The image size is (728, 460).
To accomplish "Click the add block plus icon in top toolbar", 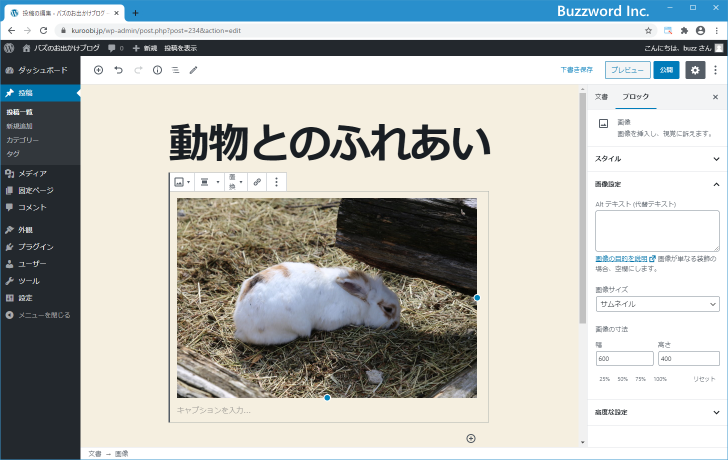I will pyautogui.click(x=98, y=70).
